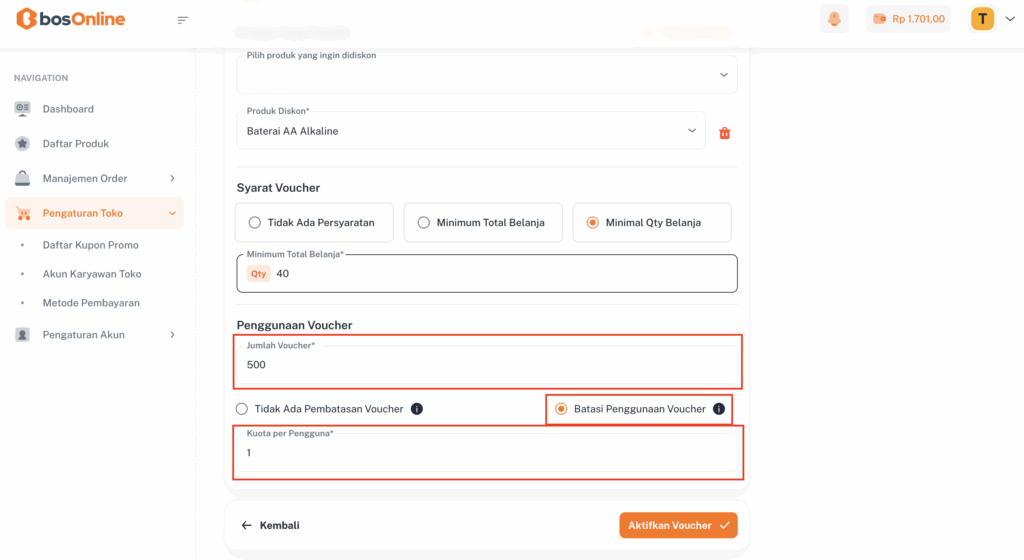Screen dimensions: 1024x560
Task: Click the red trash delete icon
Action: pyautogui.click(x=725, y=133)
